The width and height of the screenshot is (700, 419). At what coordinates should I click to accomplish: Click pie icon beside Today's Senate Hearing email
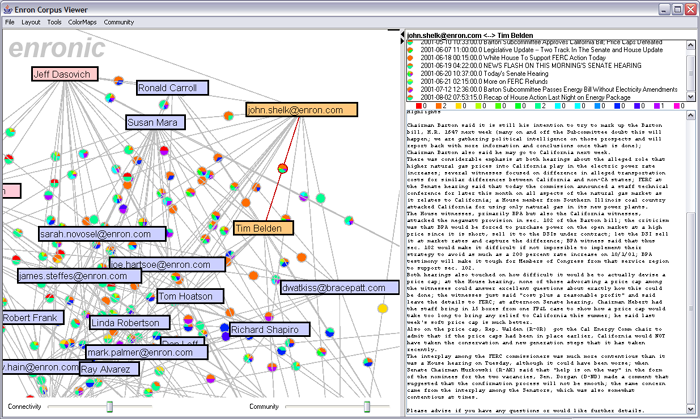(410, 74)
